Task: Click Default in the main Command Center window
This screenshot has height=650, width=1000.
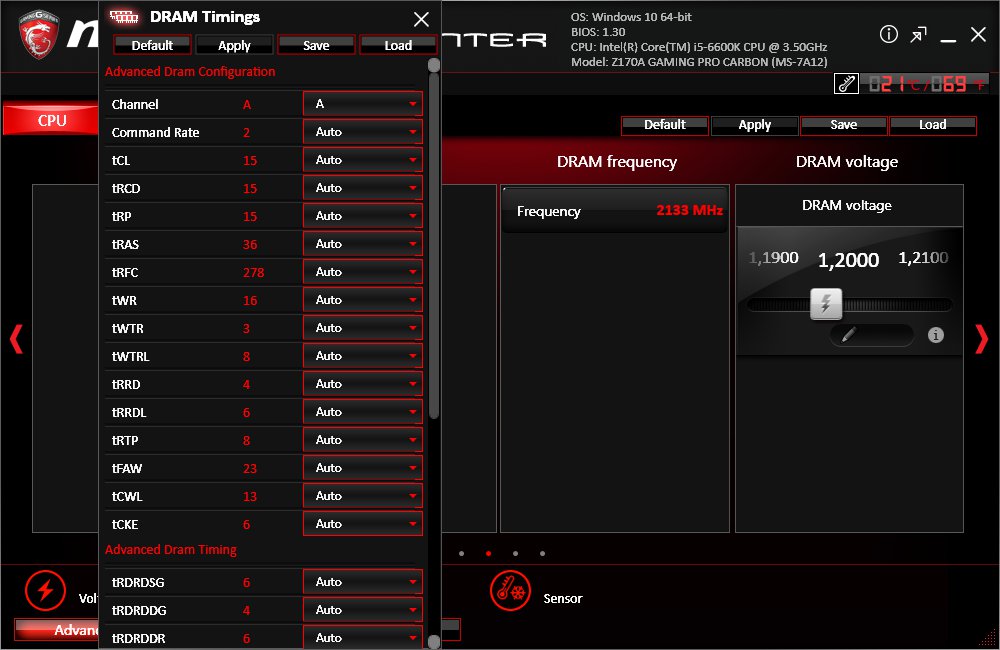Action: pos(665,125)
